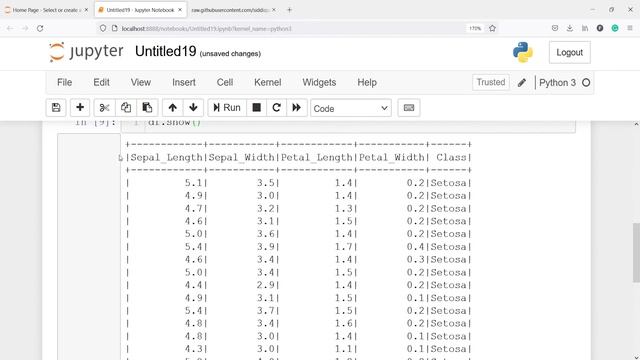Viewport: 640px width, 360px height.
Task: Click the kernel idle circle indicator
Action: click(586, 83)
